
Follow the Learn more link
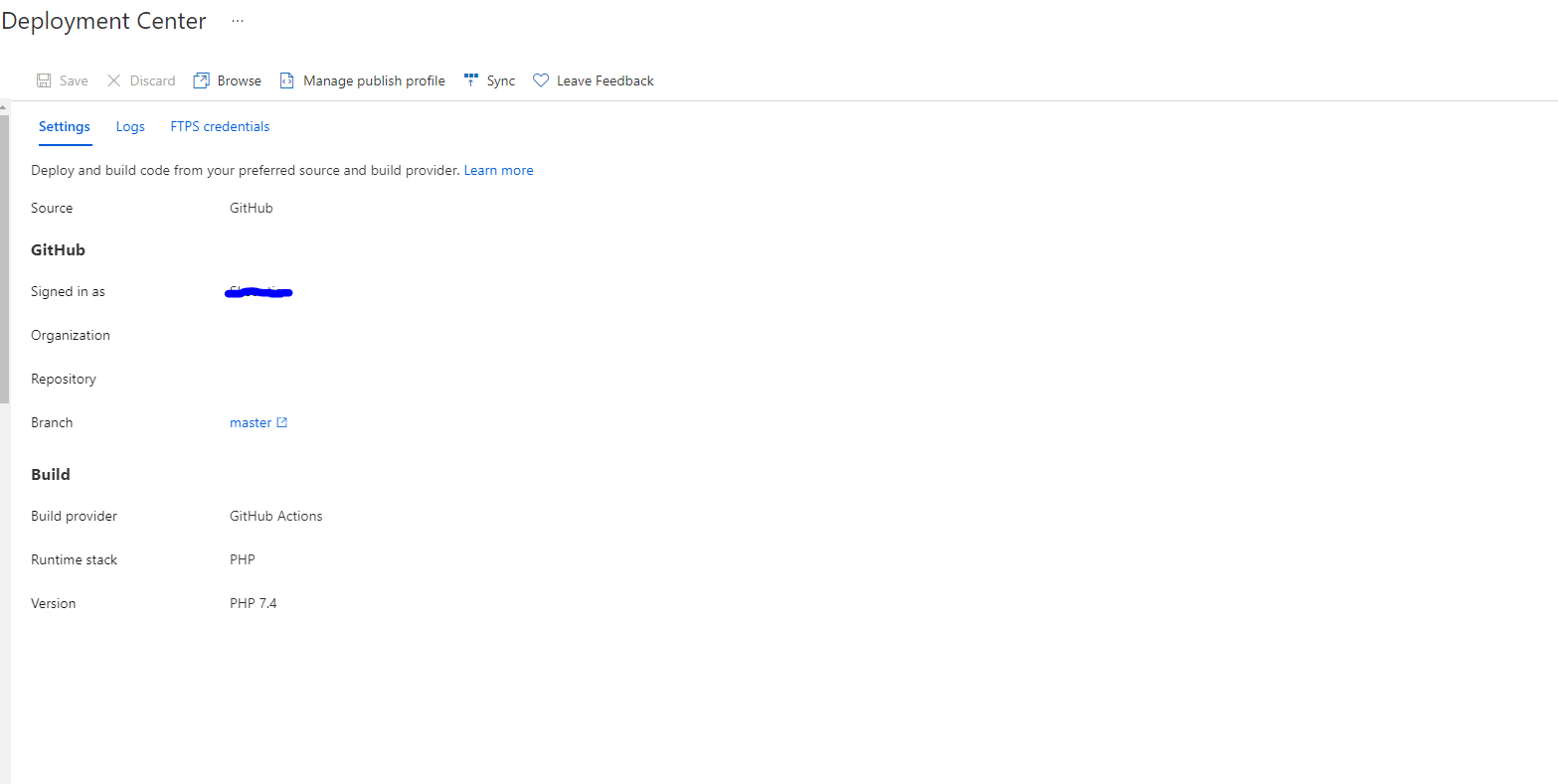[x=498, y=170]
